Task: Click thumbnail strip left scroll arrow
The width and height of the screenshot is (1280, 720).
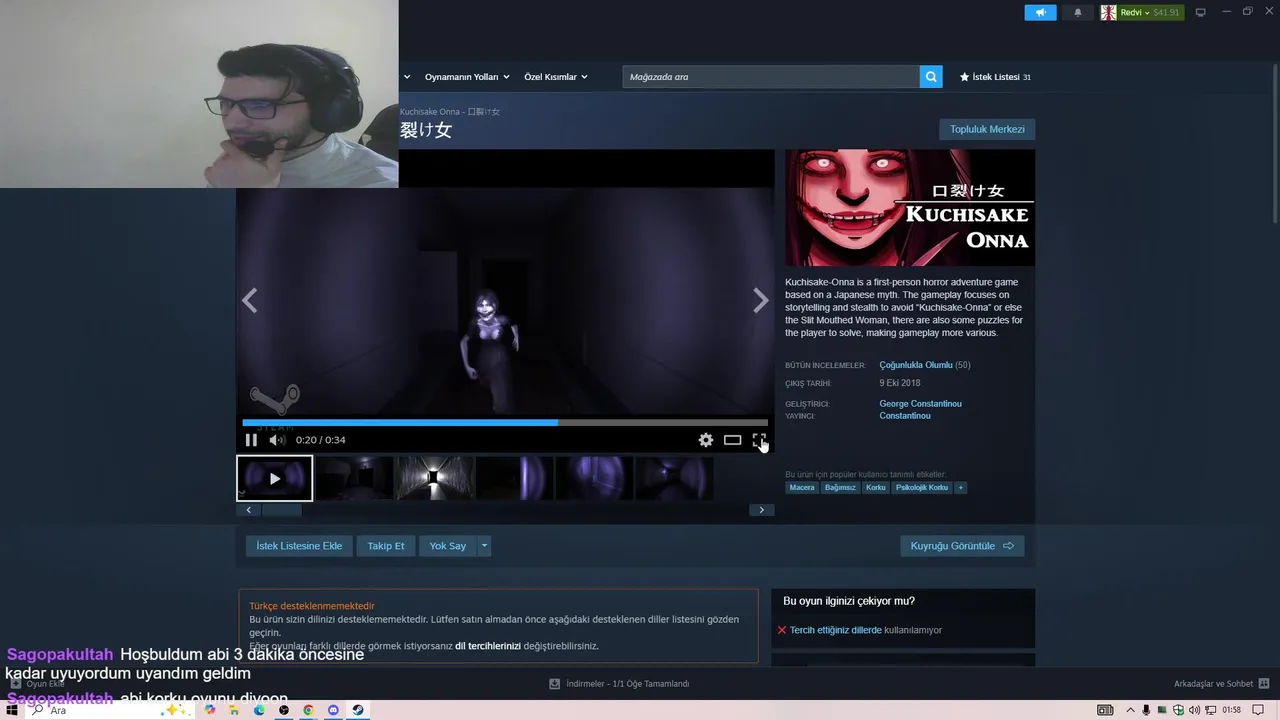Action: (x=248, y=510)
